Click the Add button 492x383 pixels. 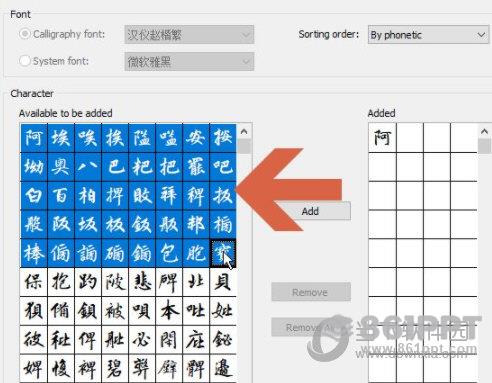point(310,211)
